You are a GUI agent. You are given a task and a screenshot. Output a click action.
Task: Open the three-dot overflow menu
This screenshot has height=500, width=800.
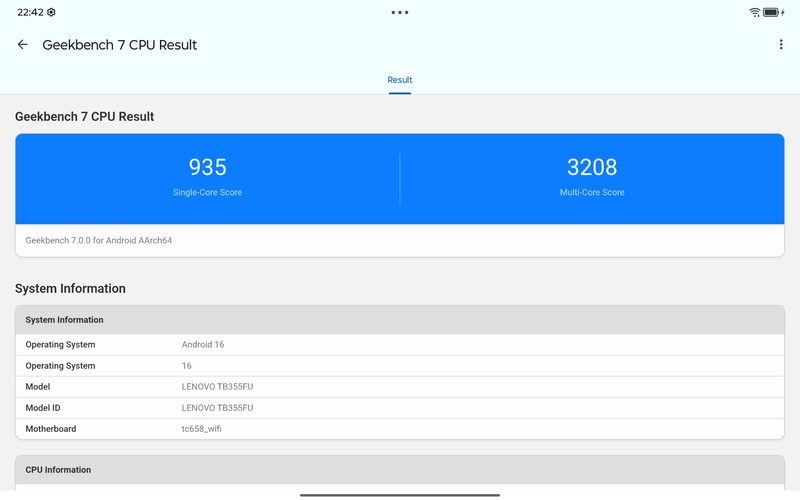[x=781, y=45]
